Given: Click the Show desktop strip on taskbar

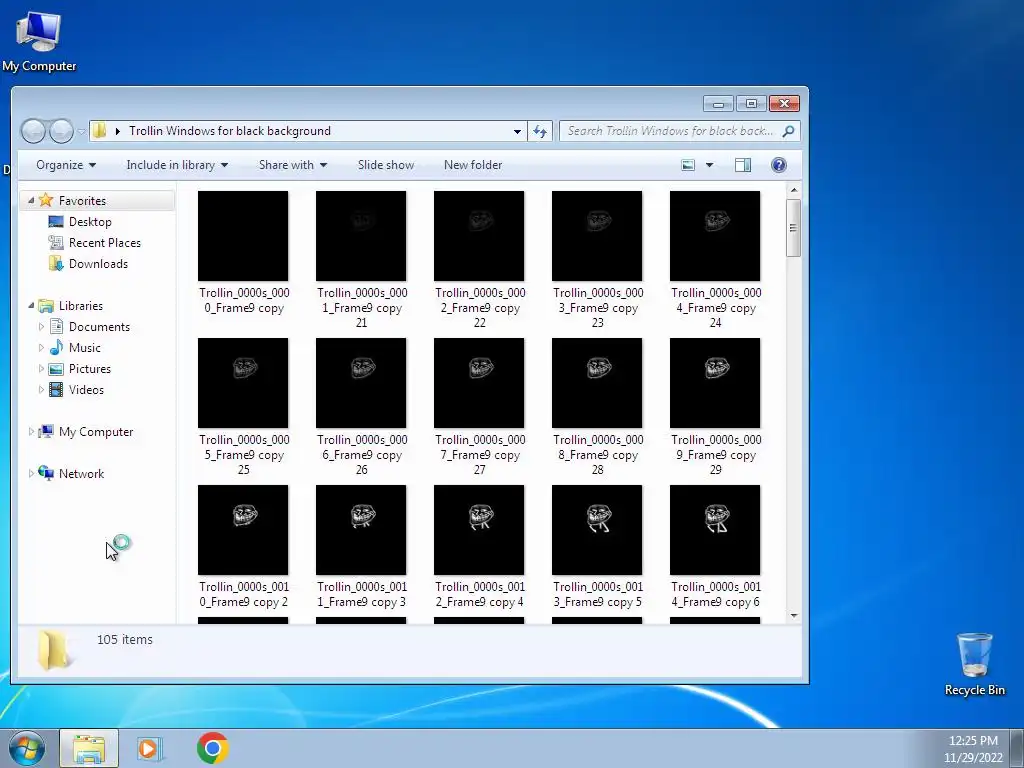Looking at the screenshot, I should [1017, 748].
